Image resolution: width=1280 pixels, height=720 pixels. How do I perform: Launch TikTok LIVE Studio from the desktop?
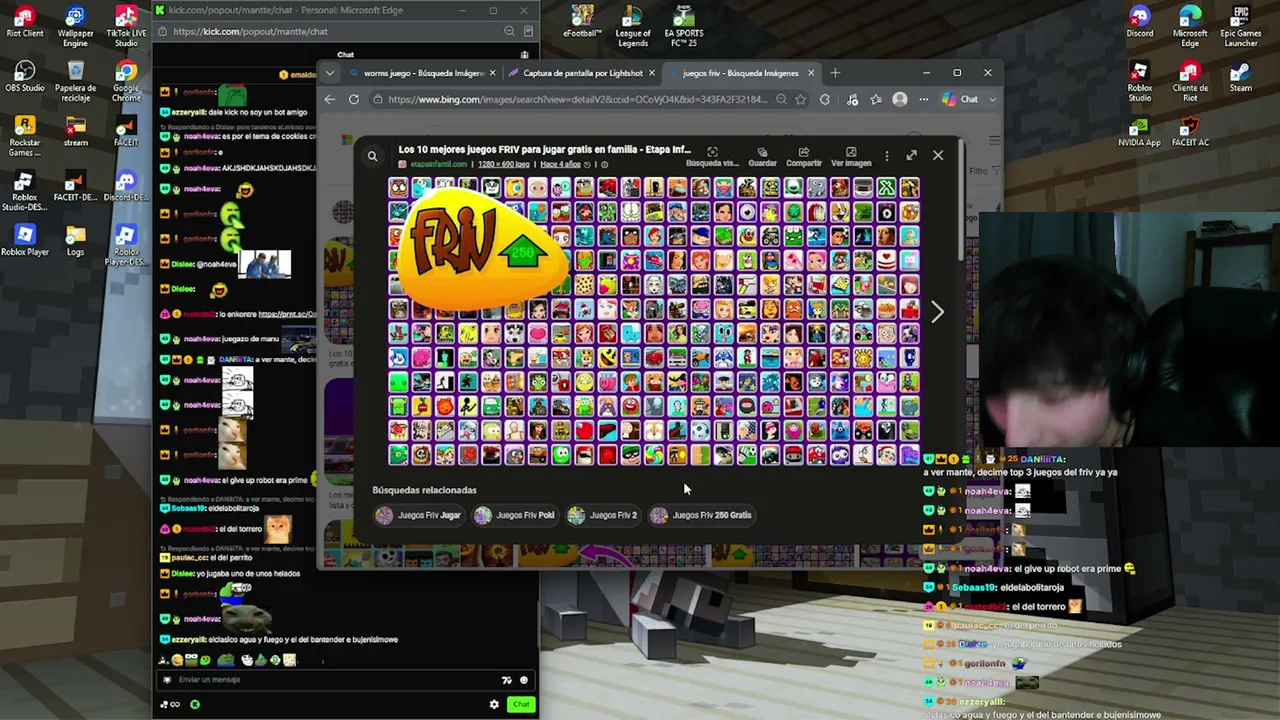click(x=126, y=27)
